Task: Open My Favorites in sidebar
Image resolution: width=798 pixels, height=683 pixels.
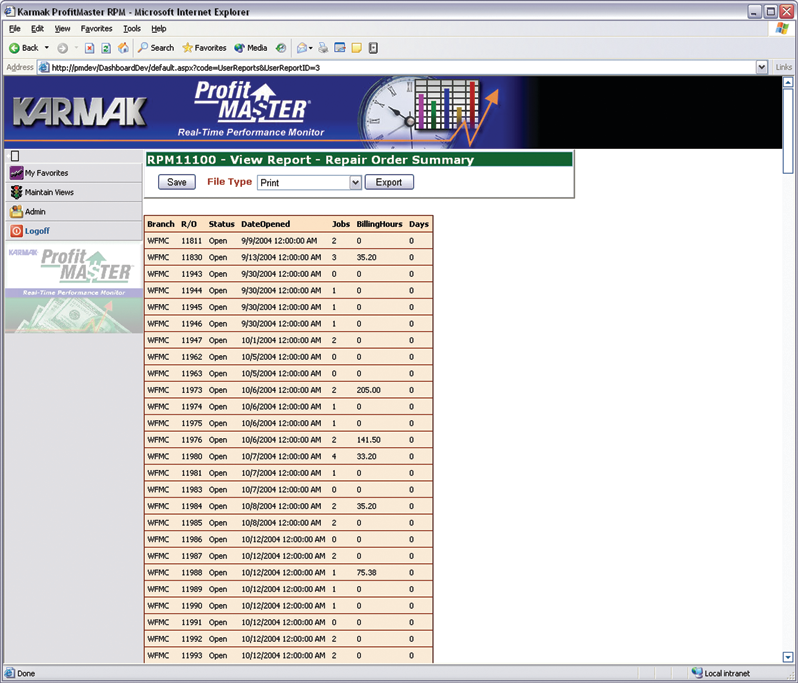Action: coord(74,173)
